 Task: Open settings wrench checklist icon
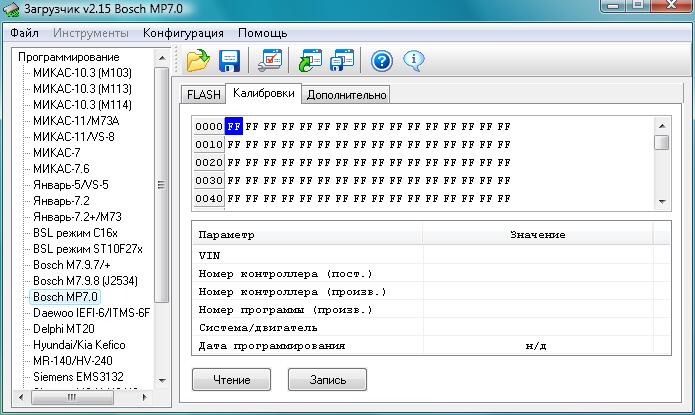coord(270,60)
